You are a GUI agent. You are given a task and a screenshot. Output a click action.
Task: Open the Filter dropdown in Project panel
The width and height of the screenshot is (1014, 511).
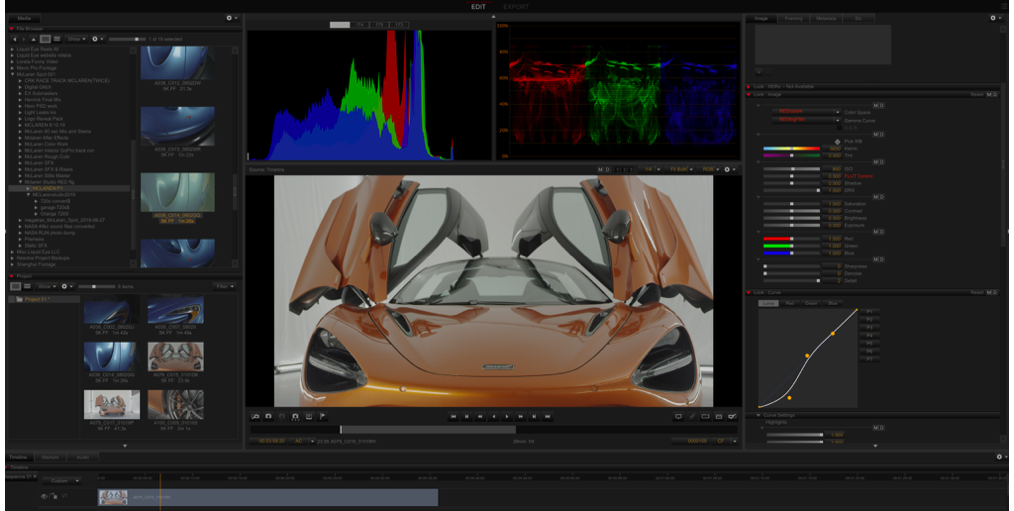[x=224, y=286]
